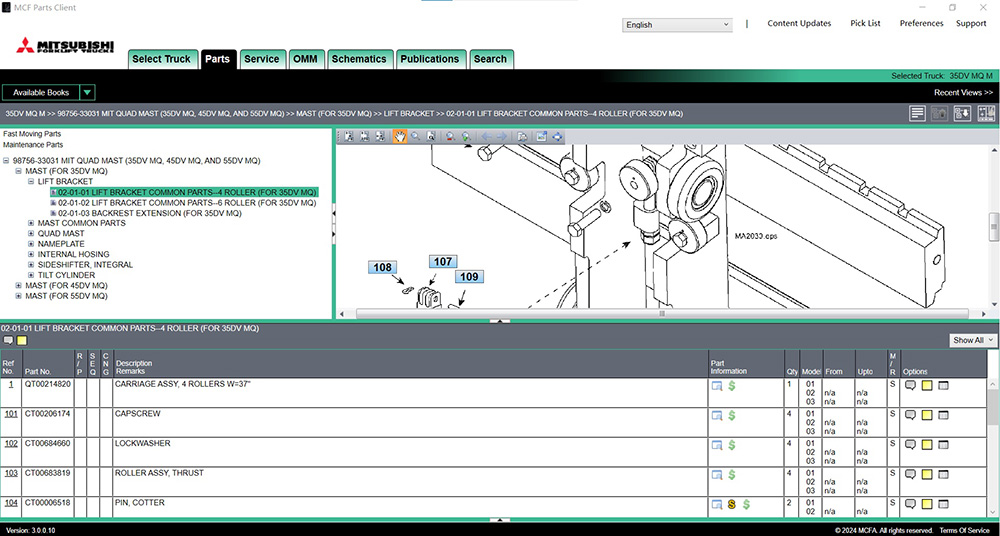Click the Available Books button
1000x536 pixels.
point(41,93)
